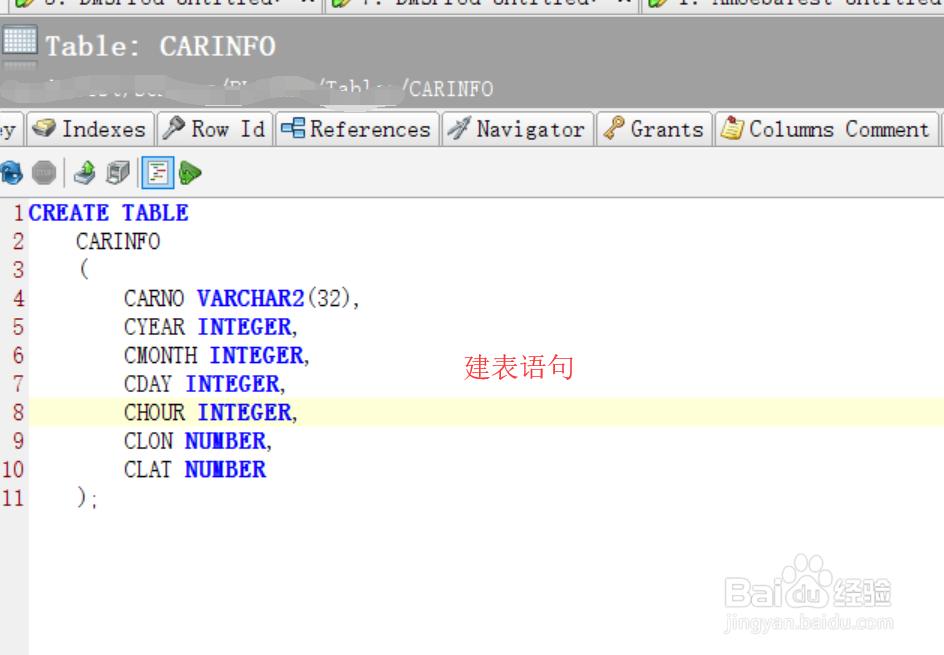This screenshot has height=655, width=944.
Task: Click the INTEGER keyword after CYEAR
Action: (244, 327)
